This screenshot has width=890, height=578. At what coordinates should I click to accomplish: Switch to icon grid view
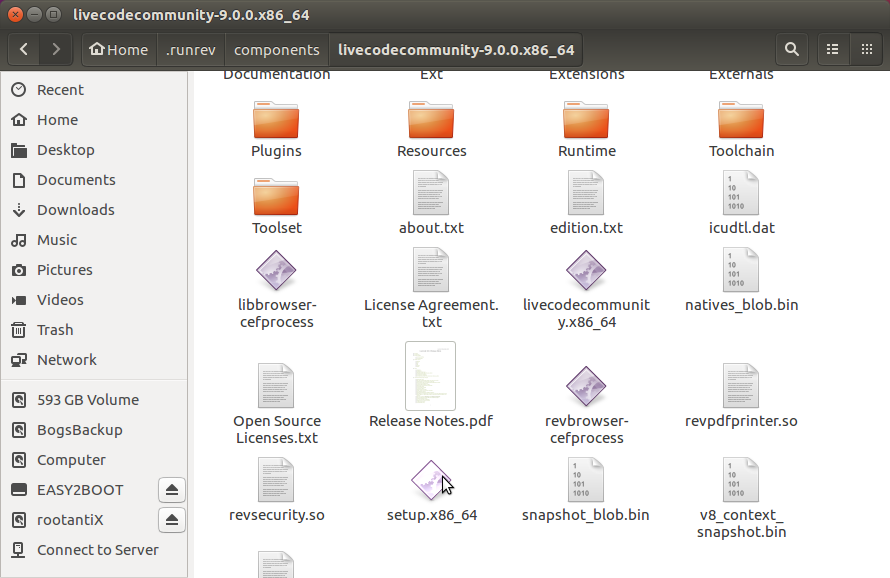867,50
